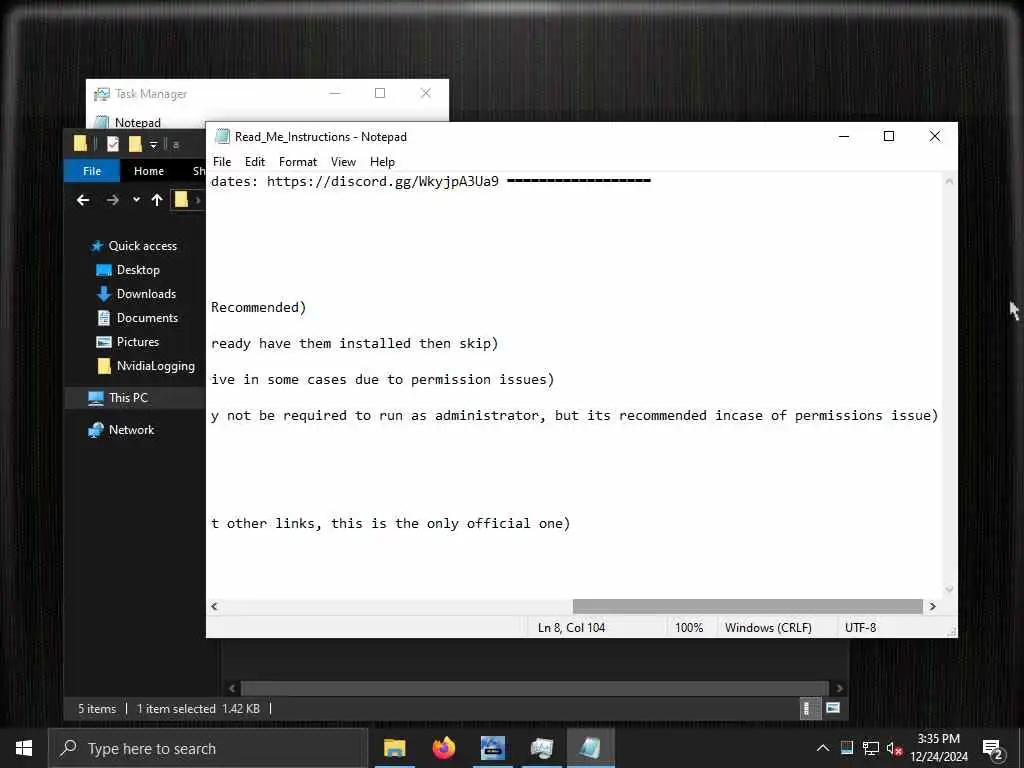Click left arrow of Notepad horizontal scrollbar
This screenshot has height=768, width=1024.
214,607
